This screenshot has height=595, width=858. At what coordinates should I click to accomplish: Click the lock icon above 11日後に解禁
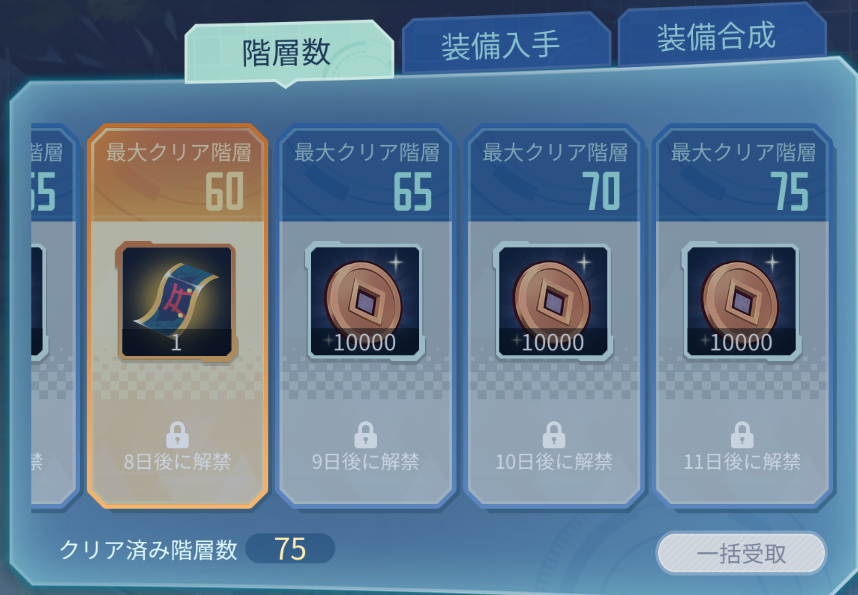point(742,435)
